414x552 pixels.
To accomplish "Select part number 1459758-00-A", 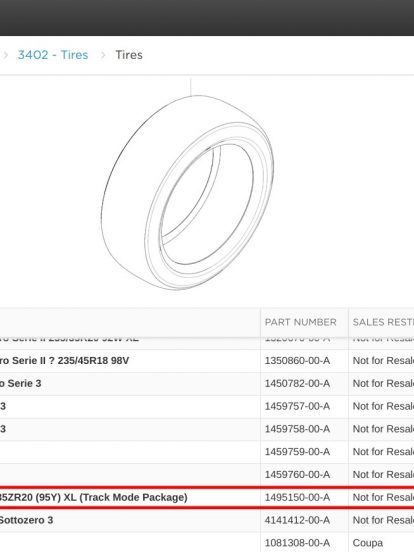I will click(x=297, y=429).
